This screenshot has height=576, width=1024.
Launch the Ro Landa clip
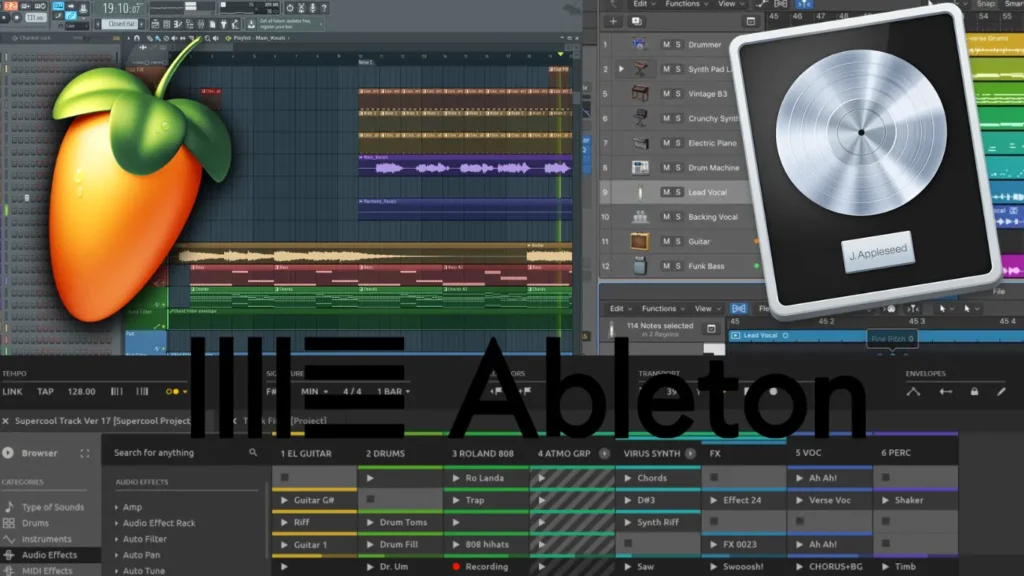click(456, 478)
